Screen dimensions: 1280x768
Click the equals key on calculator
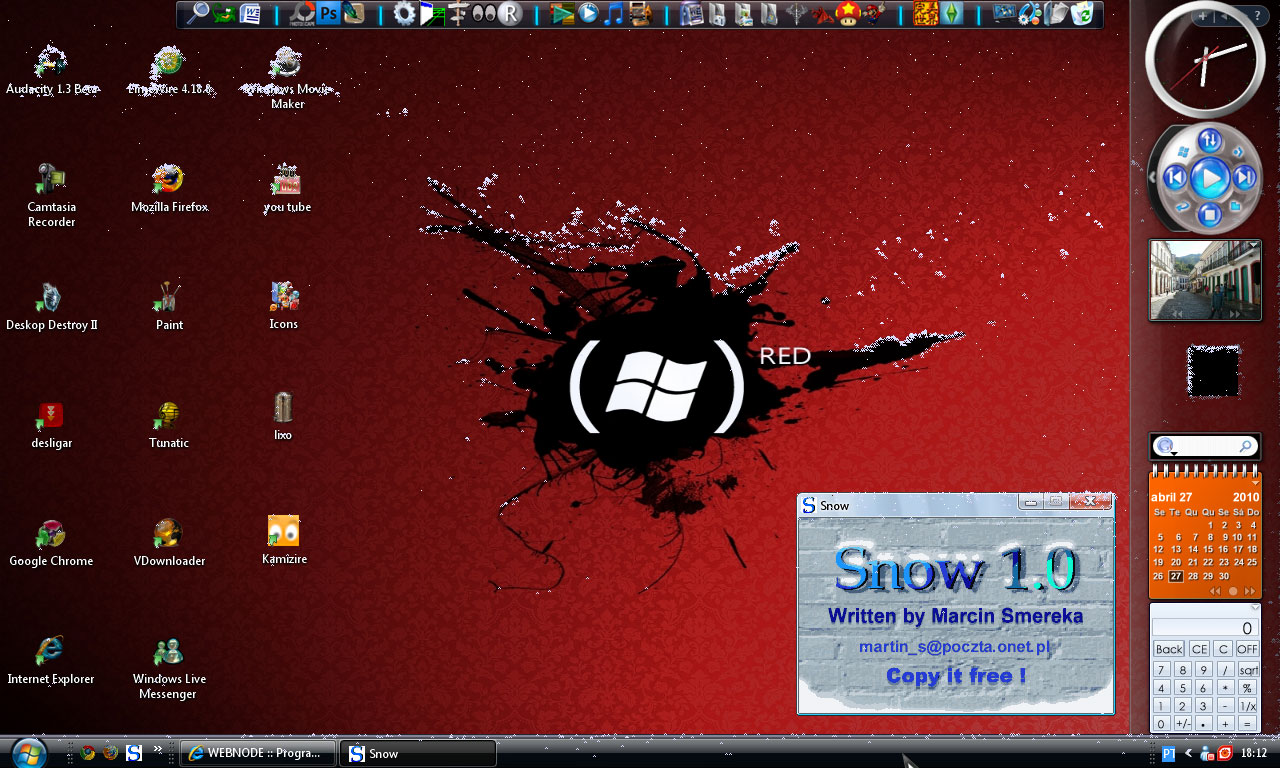coord(1247,723)
